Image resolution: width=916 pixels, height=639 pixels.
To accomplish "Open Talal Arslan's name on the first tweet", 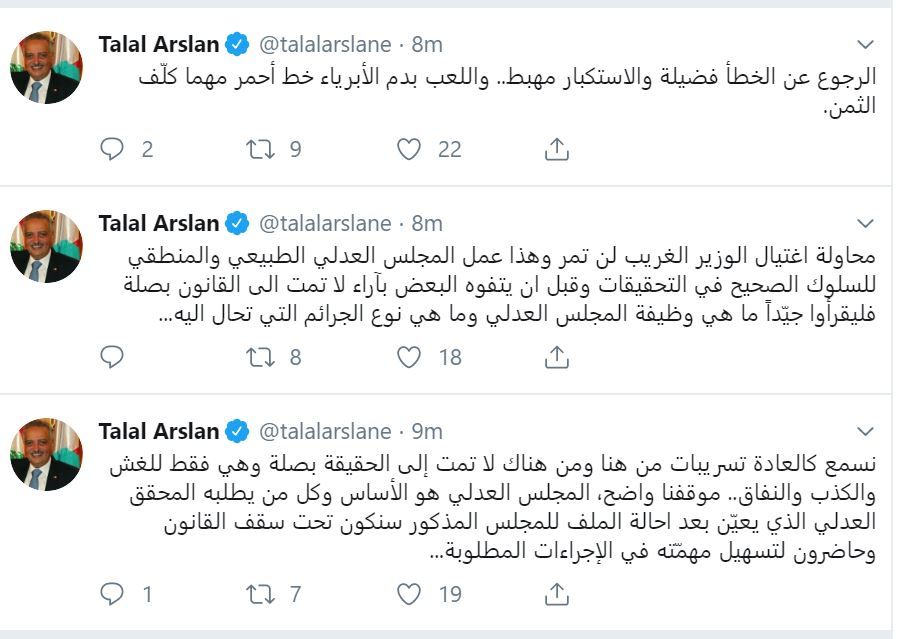I will click(x=158, y=45).
